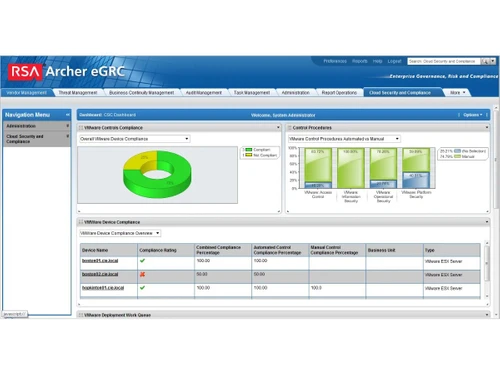Open the VMware Device Compliance Overview dropdown
Image resolution: width=500 pixels, height=375 pixels.
pos(120,233)
